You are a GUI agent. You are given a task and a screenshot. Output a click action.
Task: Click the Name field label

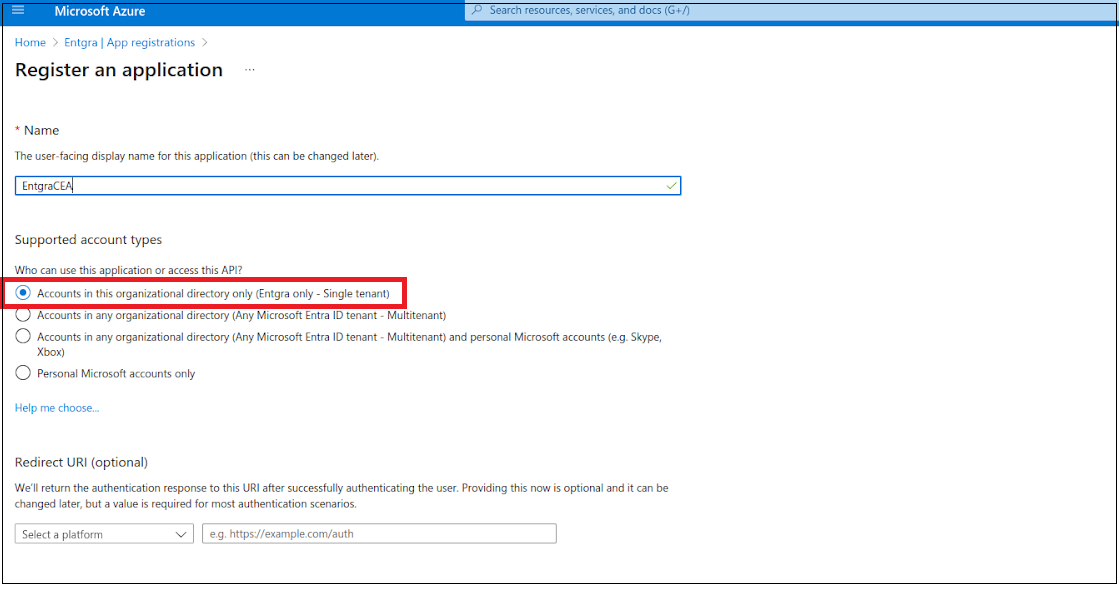[x=41, y=131]
